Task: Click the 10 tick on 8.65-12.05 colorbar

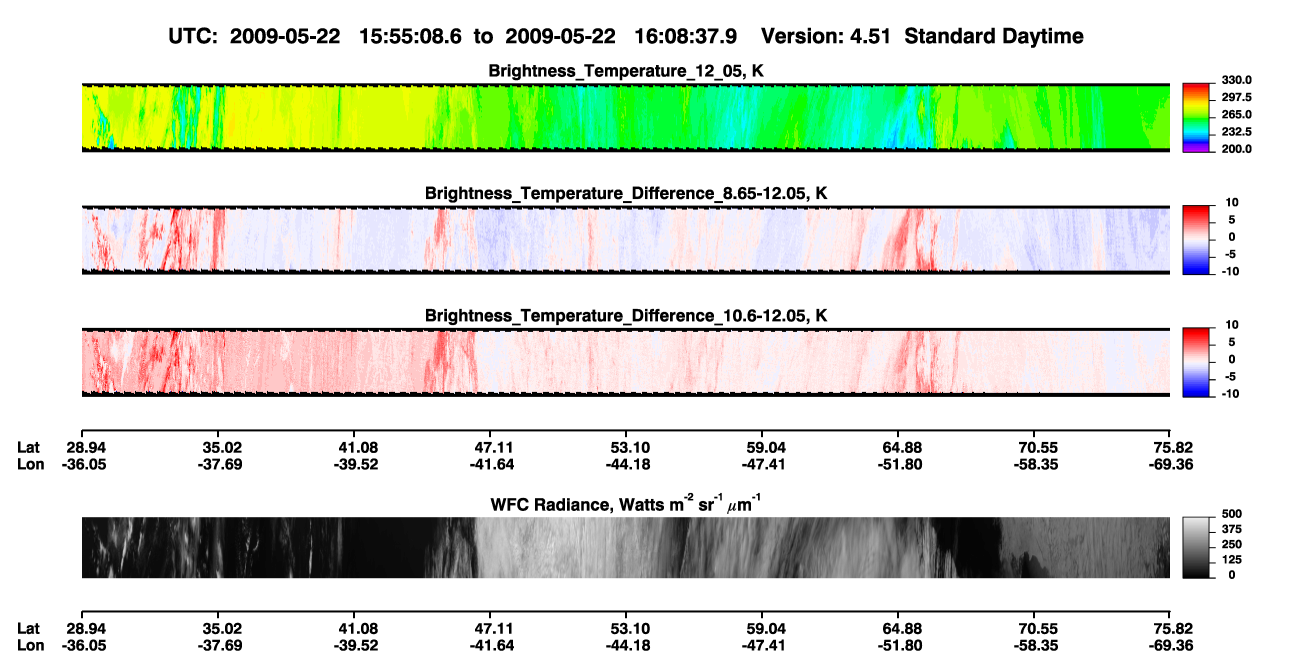Action: point(1234,202)
